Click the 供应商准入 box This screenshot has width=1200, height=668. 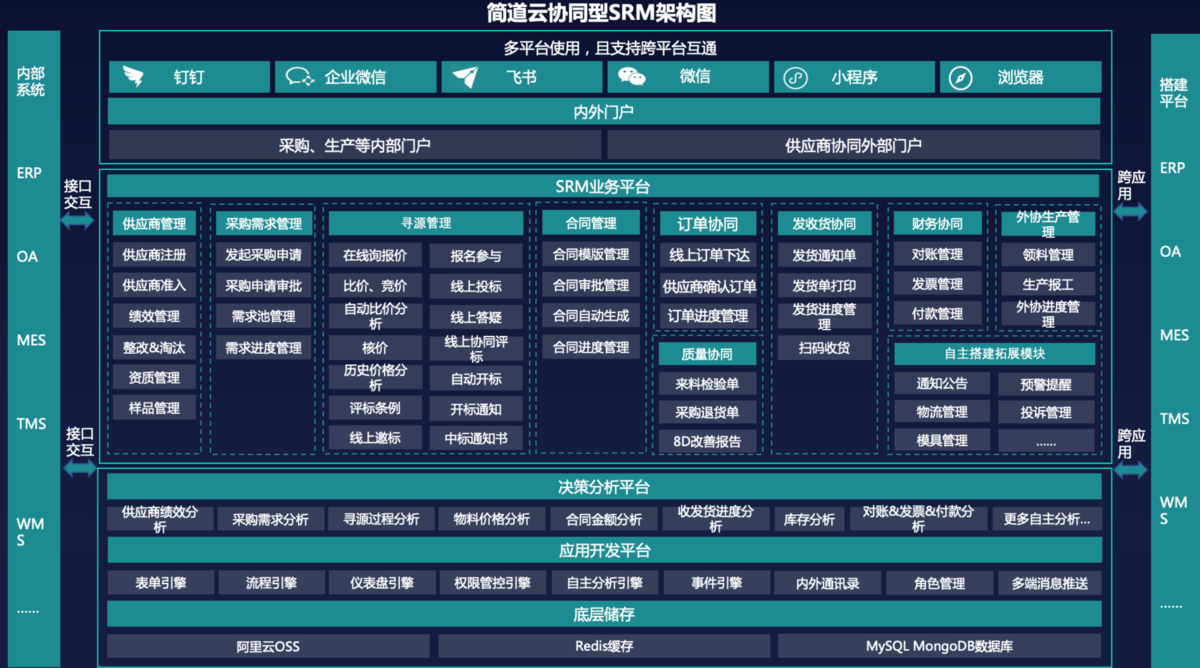[x=154, y=285]
